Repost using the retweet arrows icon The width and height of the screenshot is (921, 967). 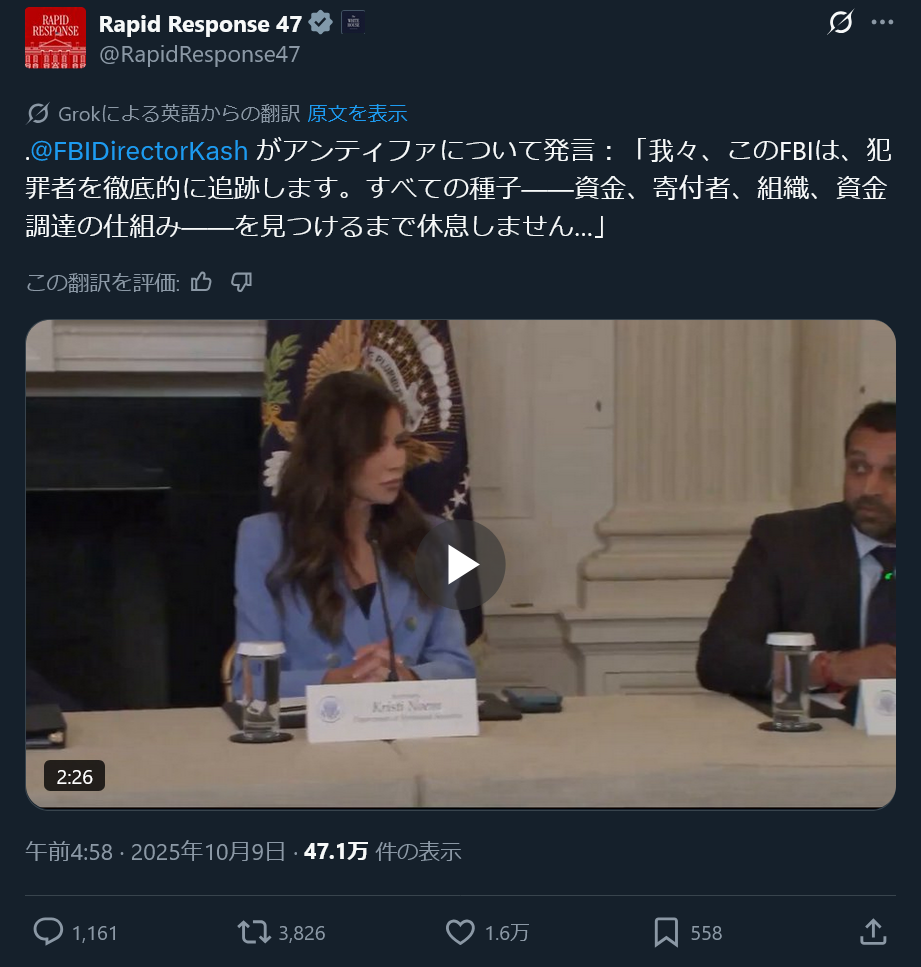254,932
